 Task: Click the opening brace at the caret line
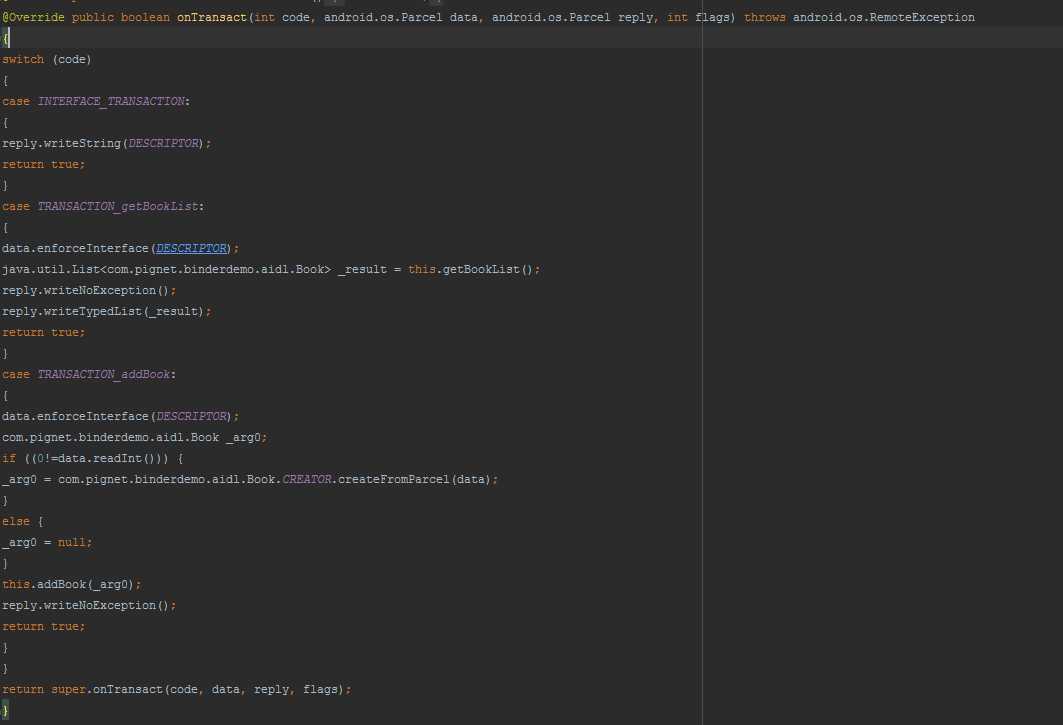[x=5, y=38]
